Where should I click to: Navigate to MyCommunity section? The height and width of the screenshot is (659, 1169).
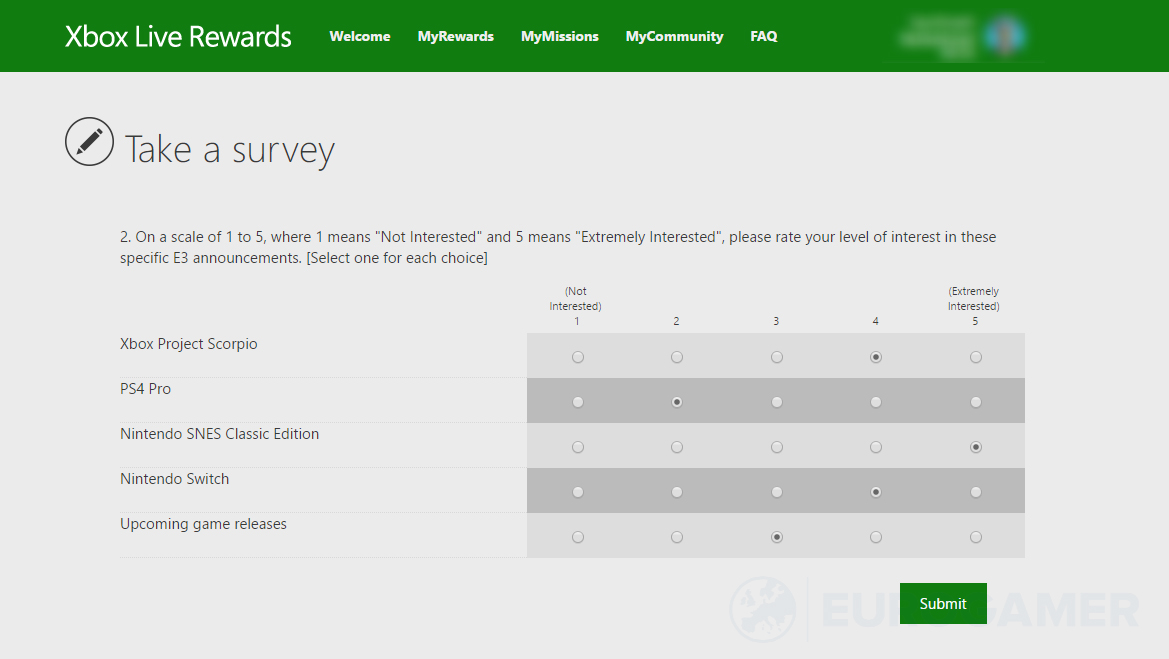pos(674,37)
